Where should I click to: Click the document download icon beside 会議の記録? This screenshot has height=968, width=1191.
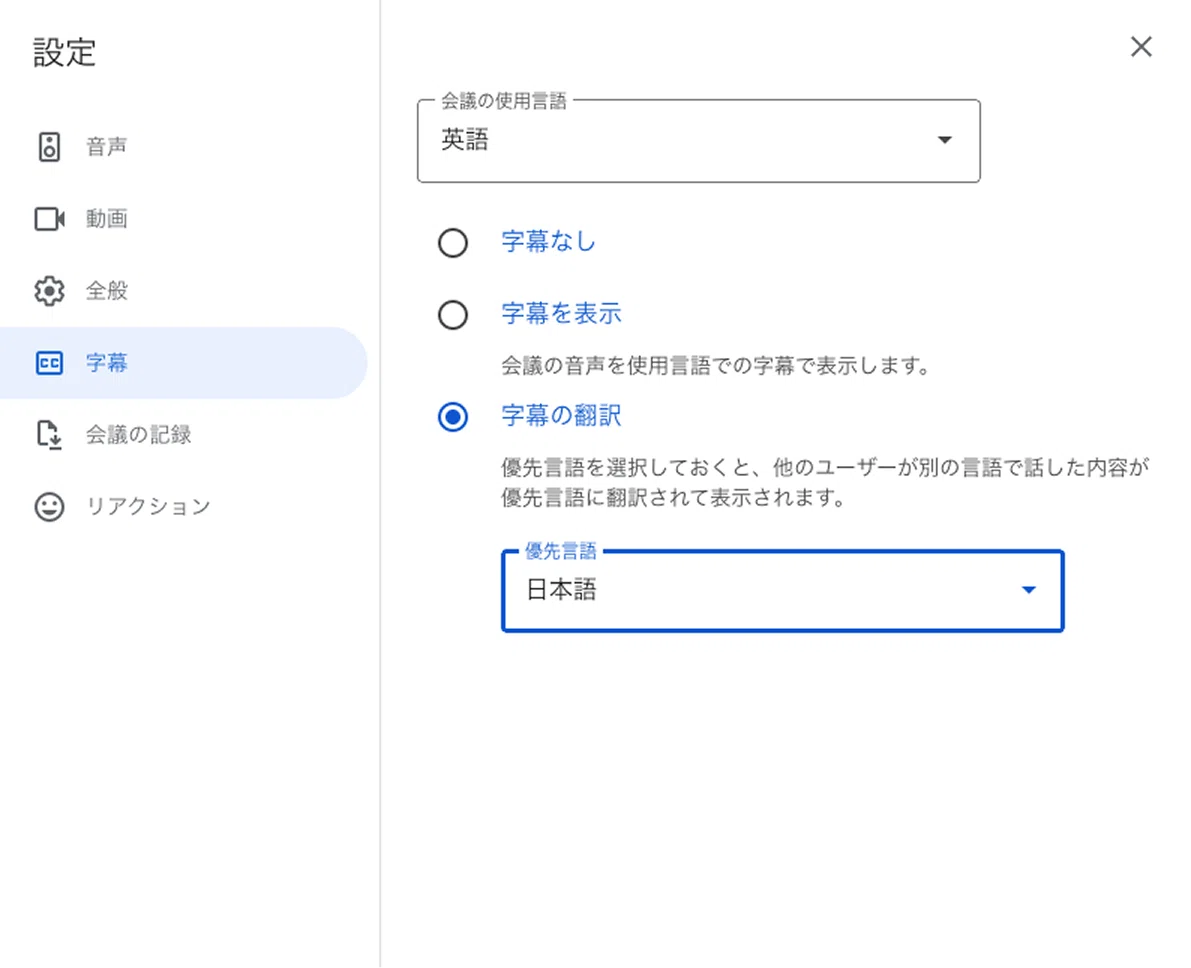tap(49, 435)
